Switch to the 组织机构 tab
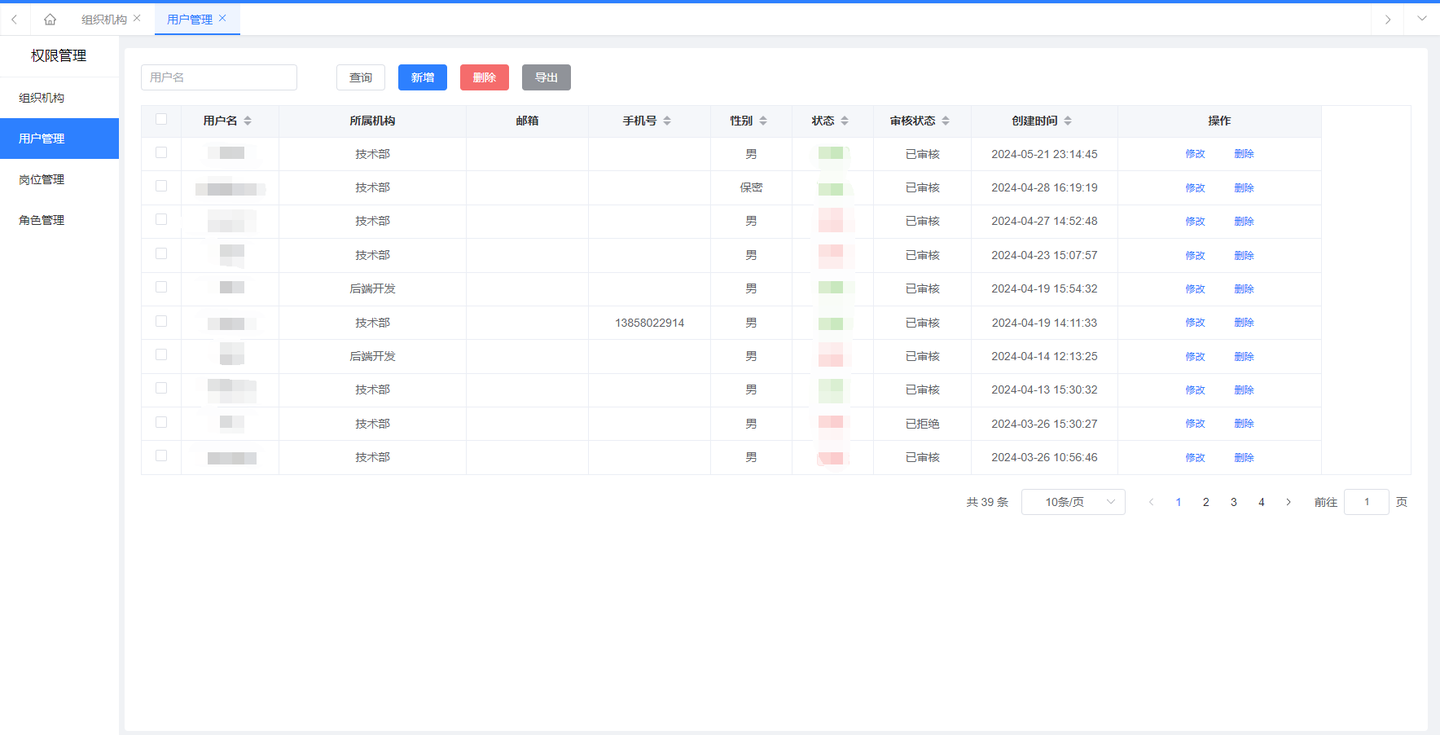The image size is (1440, 735). tap(104, 19)
